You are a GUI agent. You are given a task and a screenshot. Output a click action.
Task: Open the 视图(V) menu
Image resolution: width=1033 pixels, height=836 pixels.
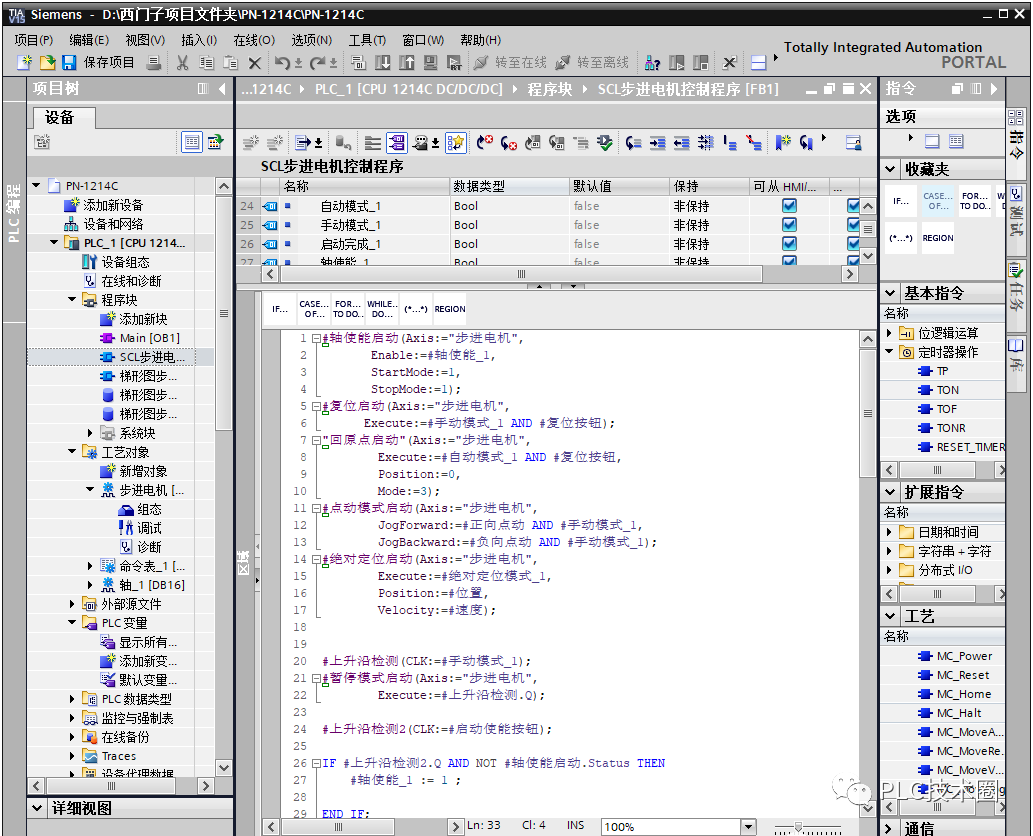[x=145, y=40]
